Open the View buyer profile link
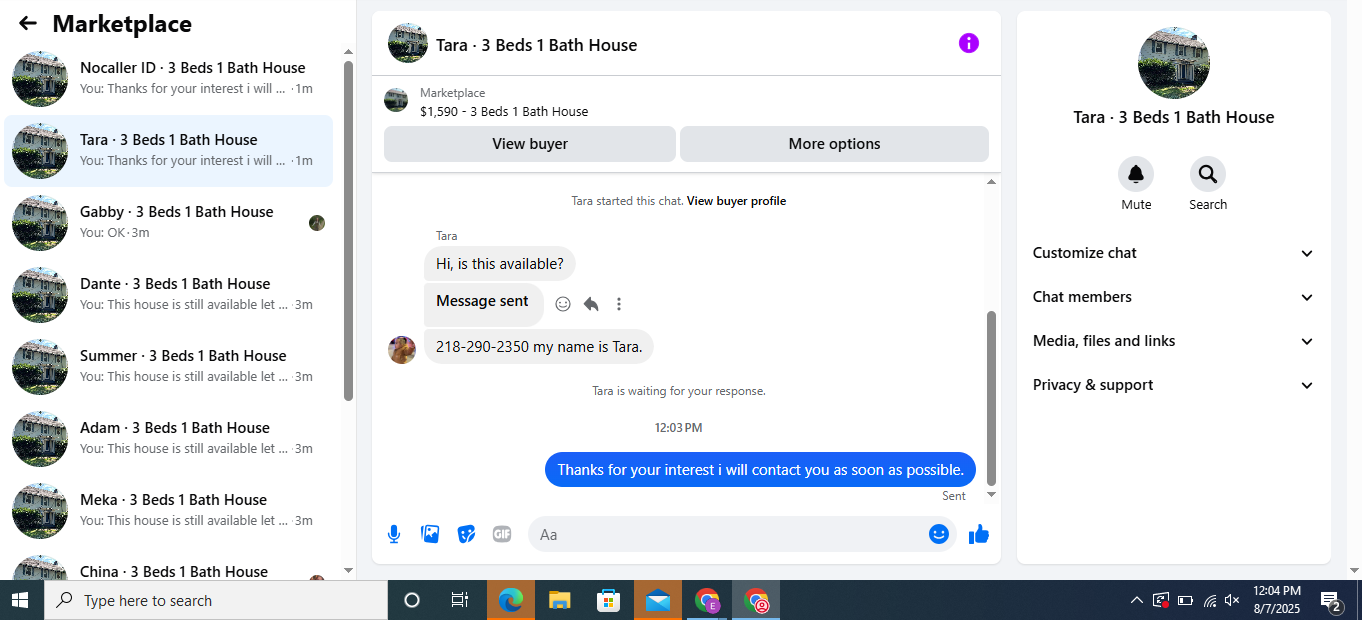 pyautogui.click(x=736, y=201)
